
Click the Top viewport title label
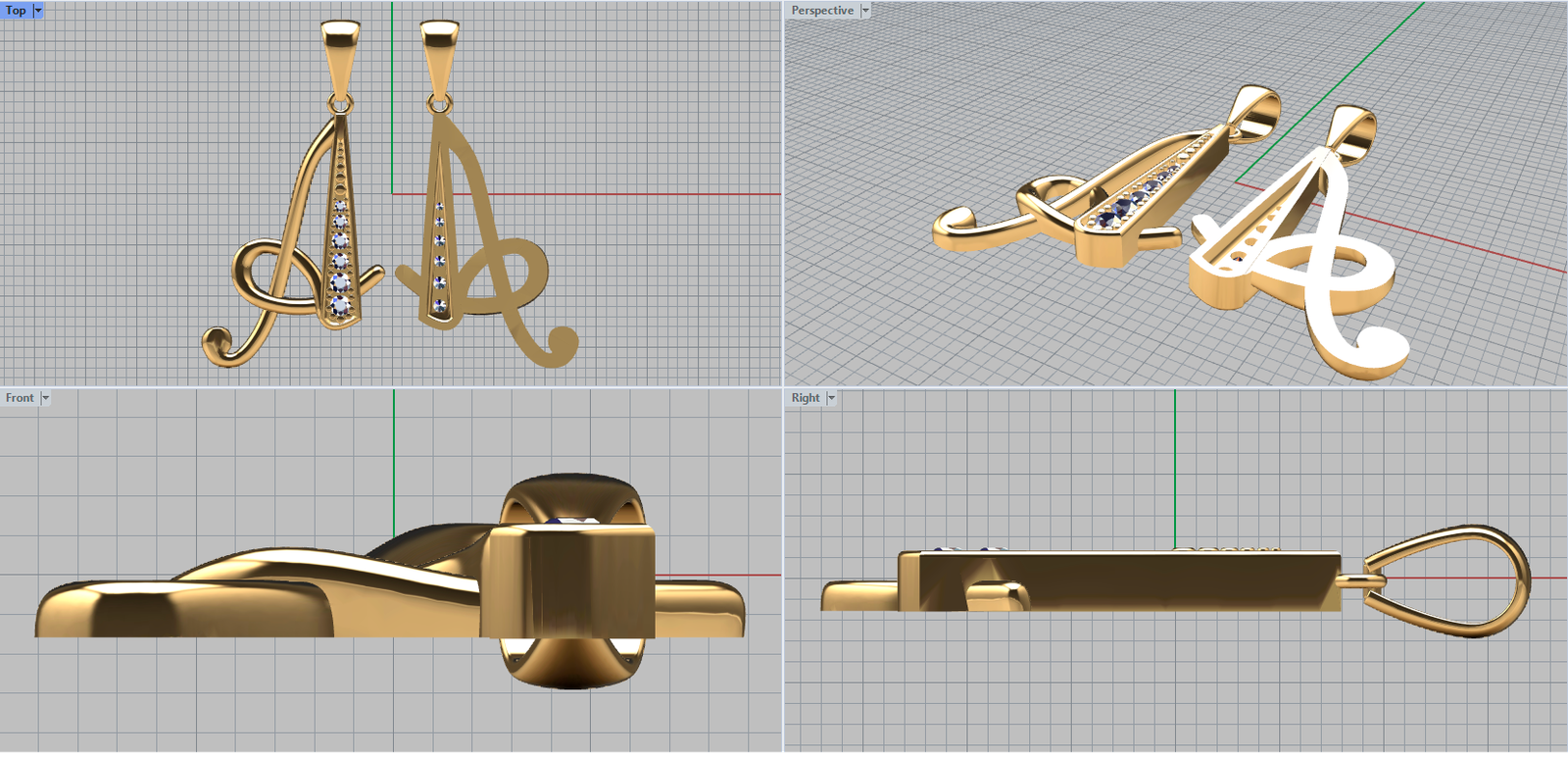(x=16, y=10)
